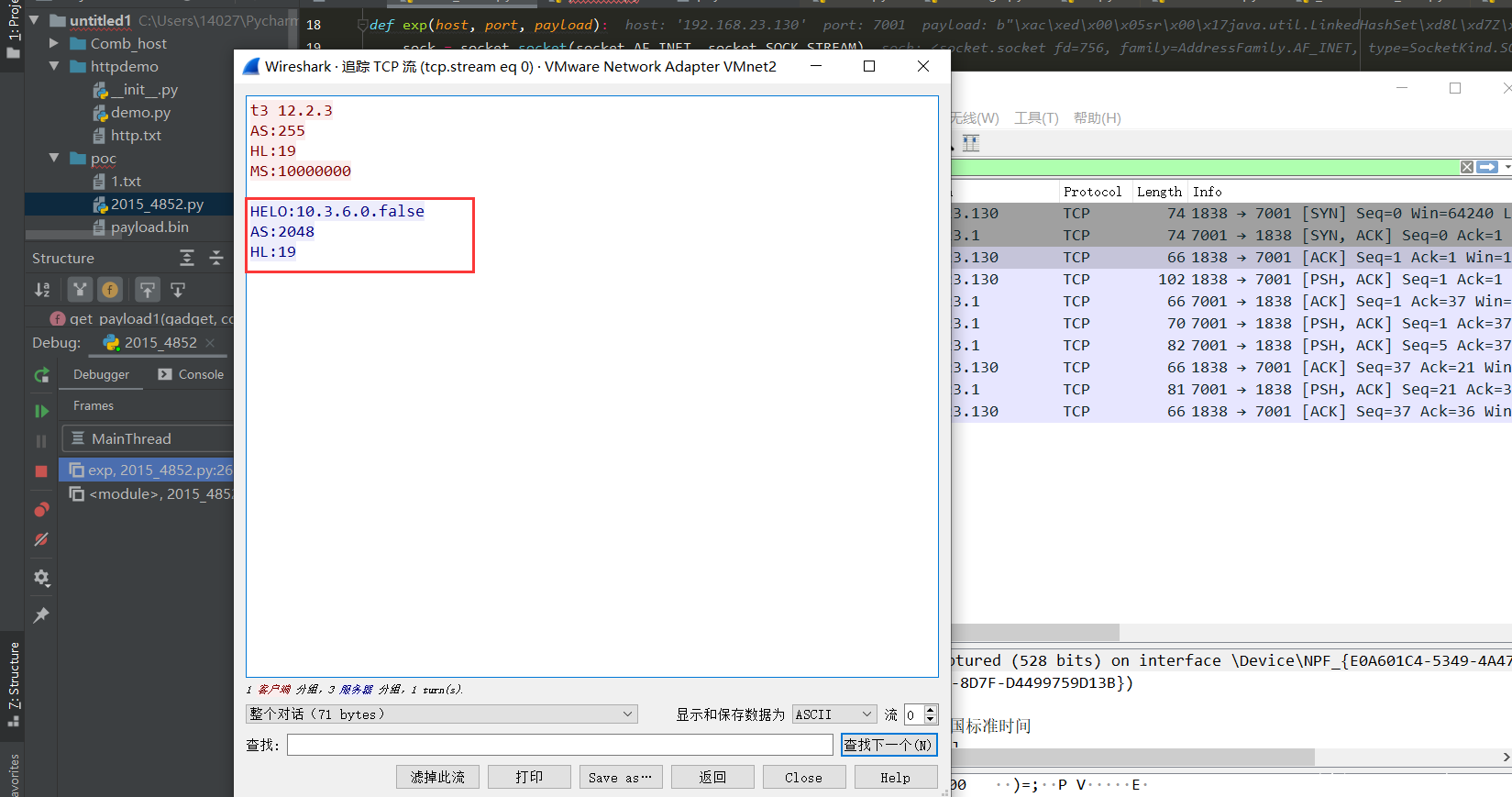Click Resize Columns icon in Wireshark toolbar
The height and width of the screenshot is (797, 1512).
pyautogui.click(x=970, y=143)
